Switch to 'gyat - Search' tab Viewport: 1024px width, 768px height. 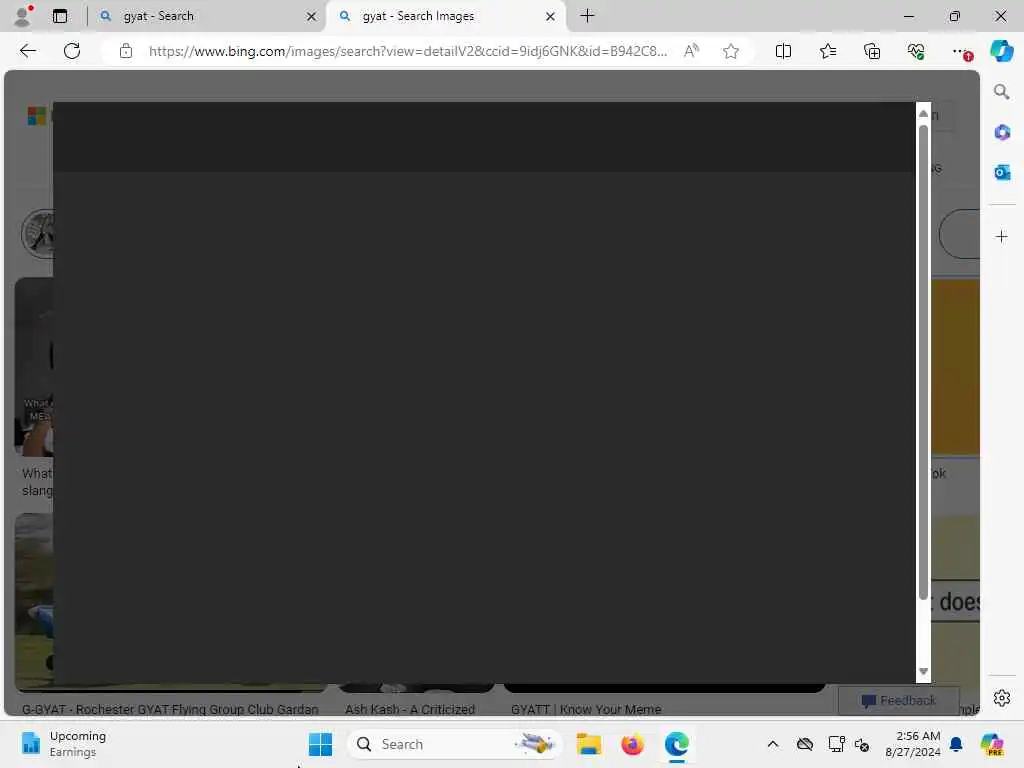[205, 16]
